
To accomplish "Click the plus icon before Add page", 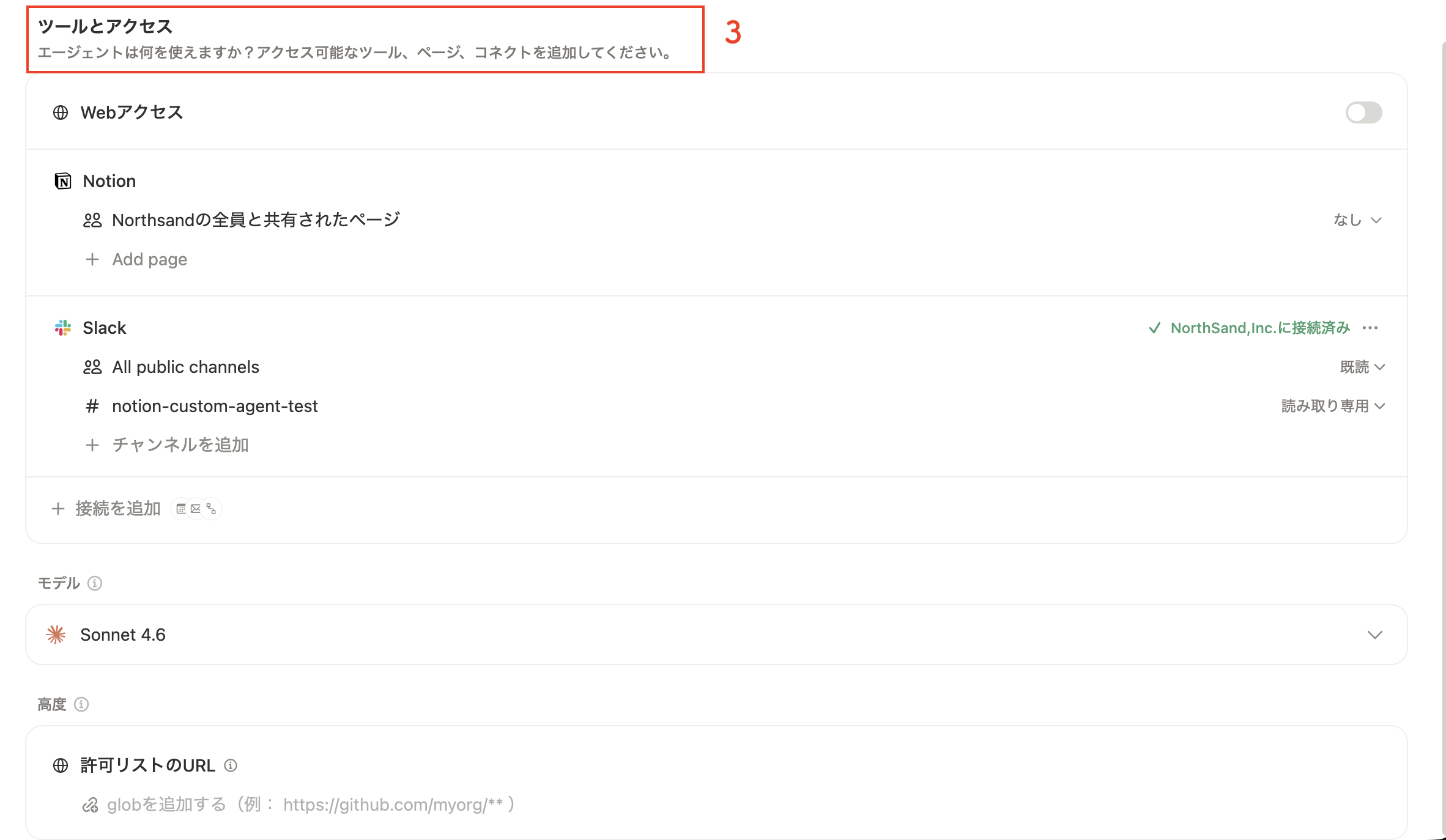I will click(92, 259).
